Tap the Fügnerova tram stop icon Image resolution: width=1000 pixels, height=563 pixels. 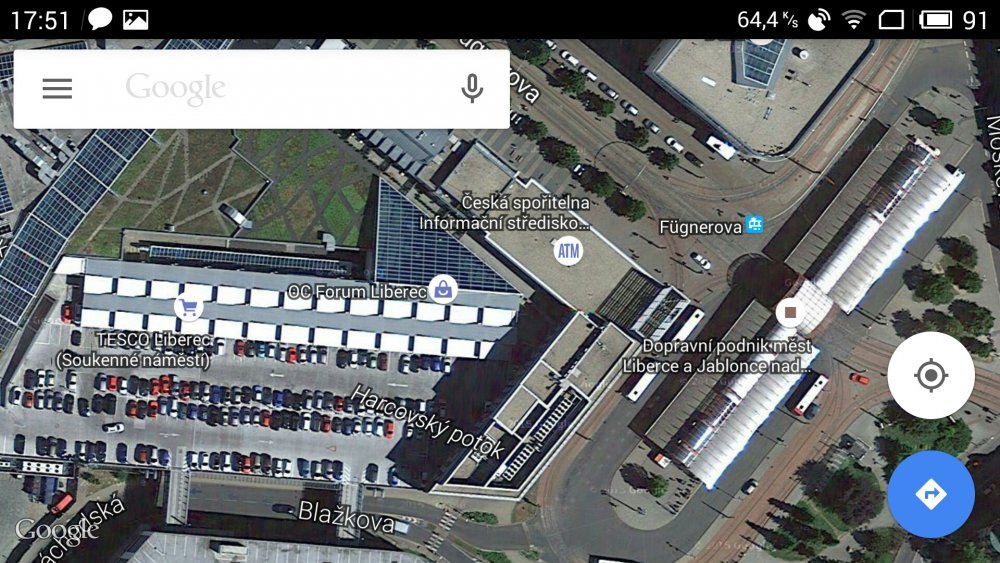click(x=754, y=224)
